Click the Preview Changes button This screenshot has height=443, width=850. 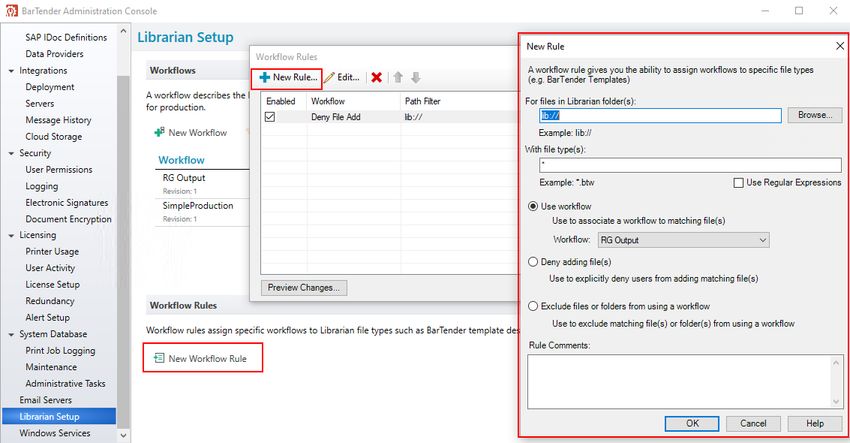click(304, 287)
